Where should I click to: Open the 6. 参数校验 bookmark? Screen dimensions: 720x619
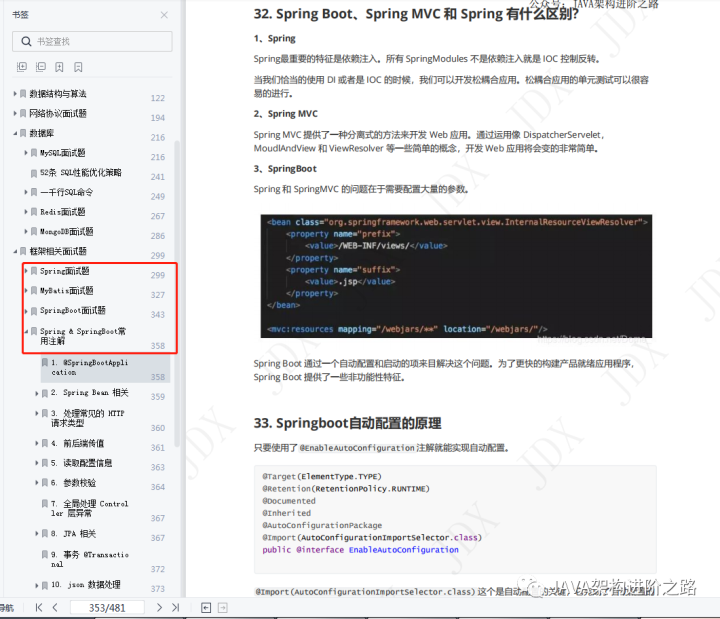pyautogui.click(x=73, y=483)
